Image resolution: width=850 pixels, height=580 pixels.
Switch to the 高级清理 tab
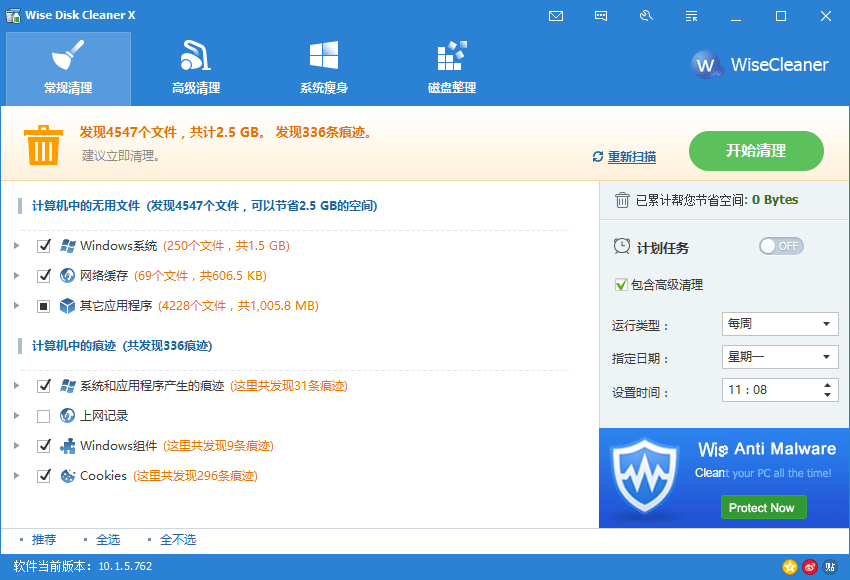click(196, 69)
